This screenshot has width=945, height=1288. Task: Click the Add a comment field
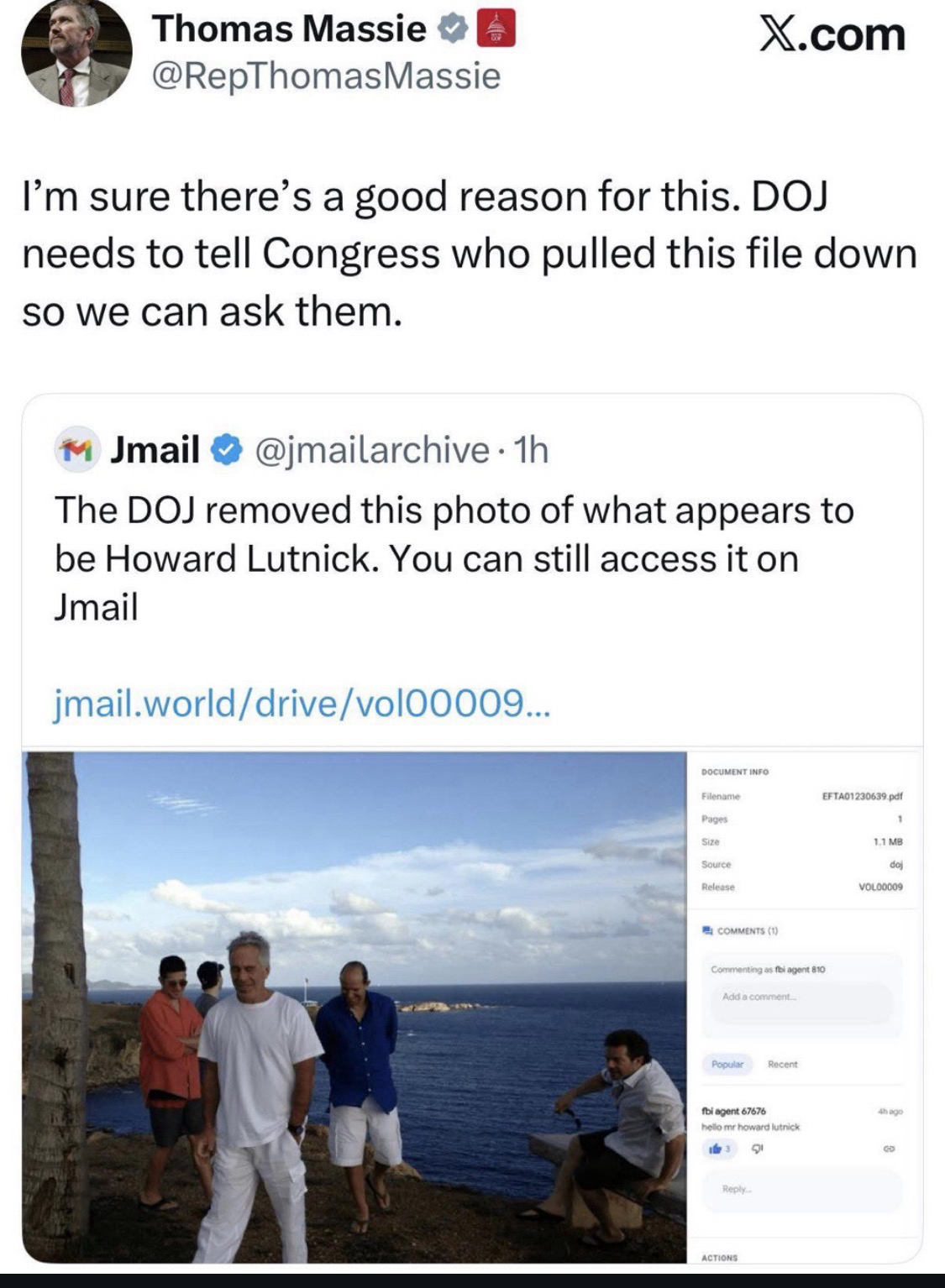[x=800, y=997]
